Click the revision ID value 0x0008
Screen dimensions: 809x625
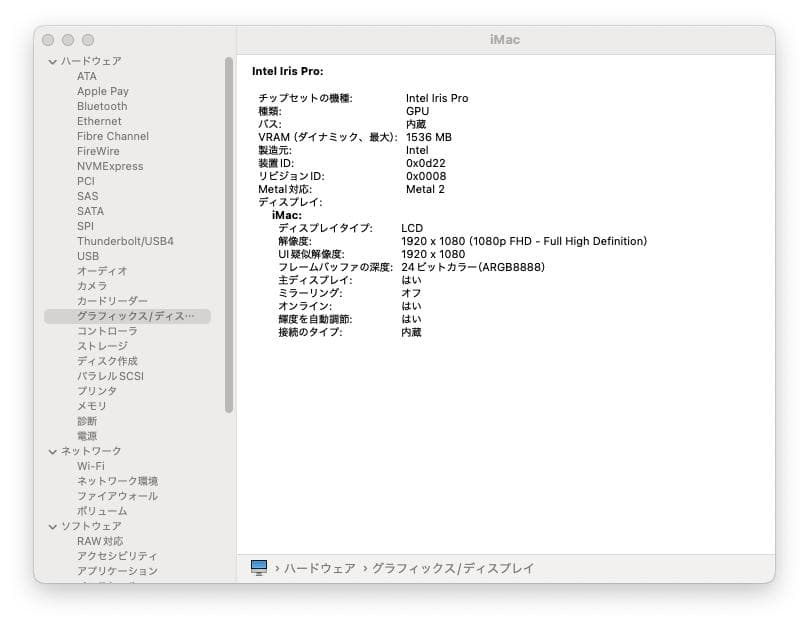pos(426,176)
